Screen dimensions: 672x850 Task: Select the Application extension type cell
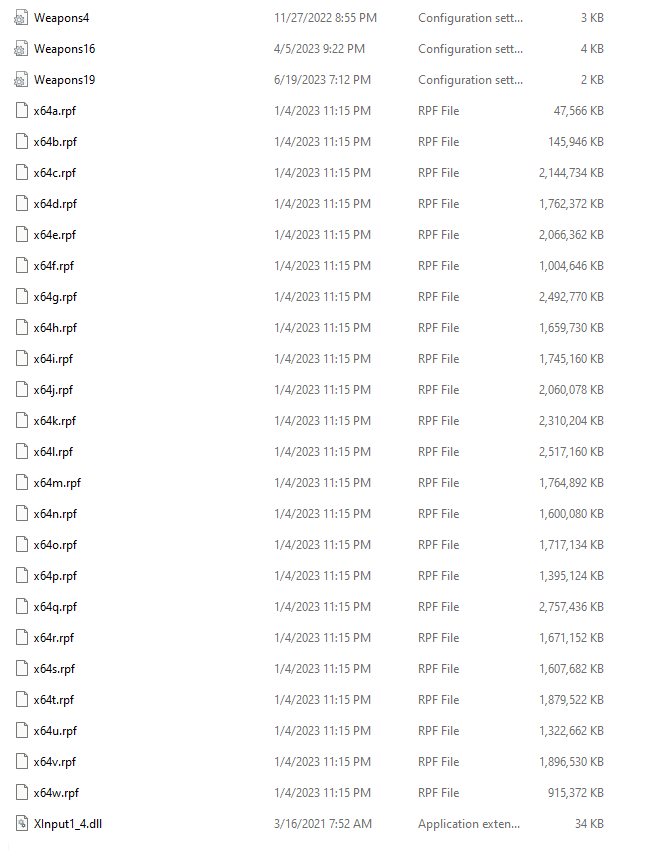(x=469, y=824)
